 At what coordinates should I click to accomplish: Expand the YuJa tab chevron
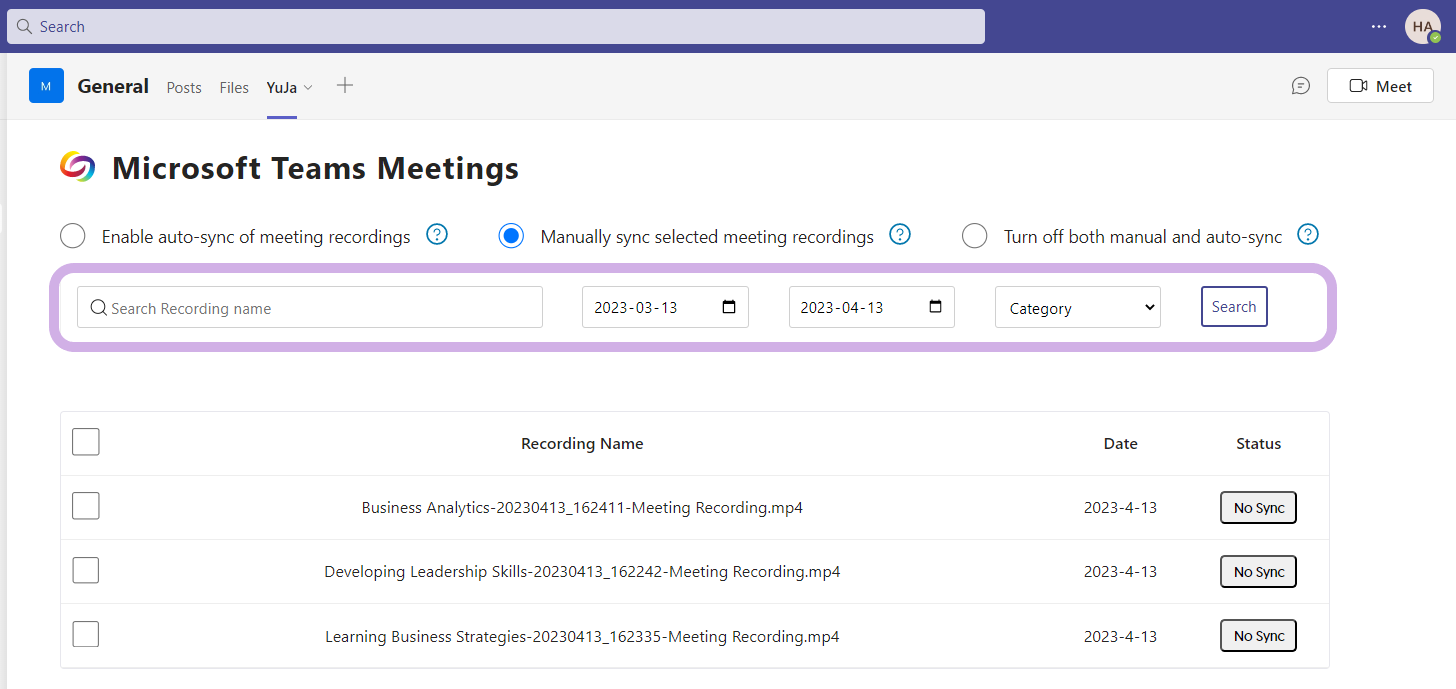coord(308,88)
